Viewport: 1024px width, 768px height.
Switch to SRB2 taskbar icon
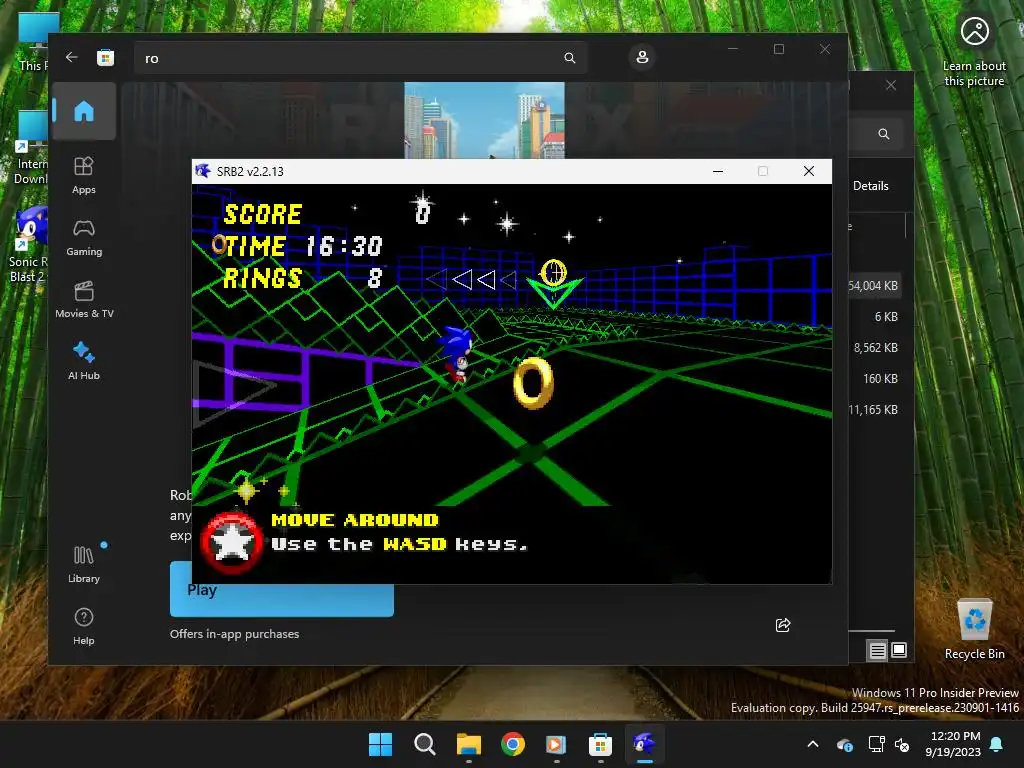645,744
